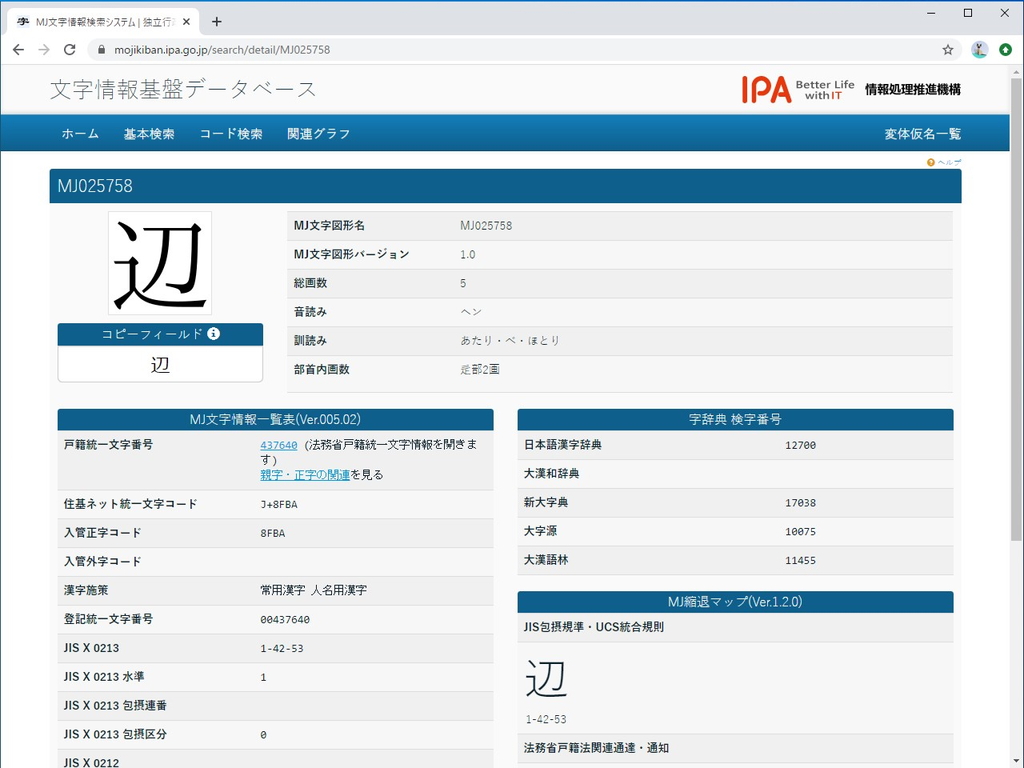The width and height of the screenshot is (1024, 768).
Task: Click the ホーム navigation item
Action: [79, 132]
